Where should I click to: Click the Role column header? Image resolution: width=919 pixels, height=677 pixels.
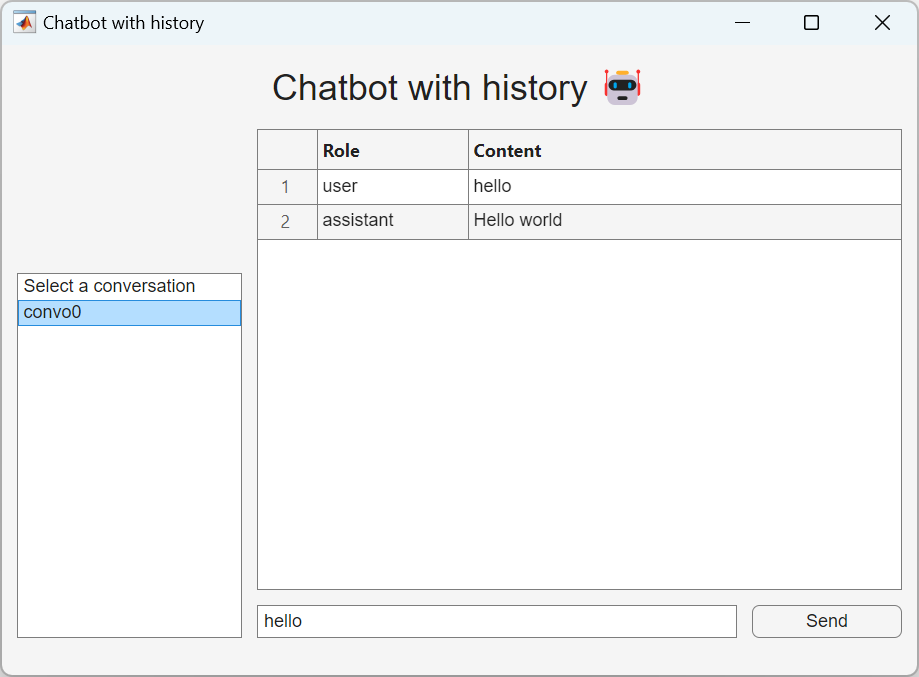[x=392, y=150]
